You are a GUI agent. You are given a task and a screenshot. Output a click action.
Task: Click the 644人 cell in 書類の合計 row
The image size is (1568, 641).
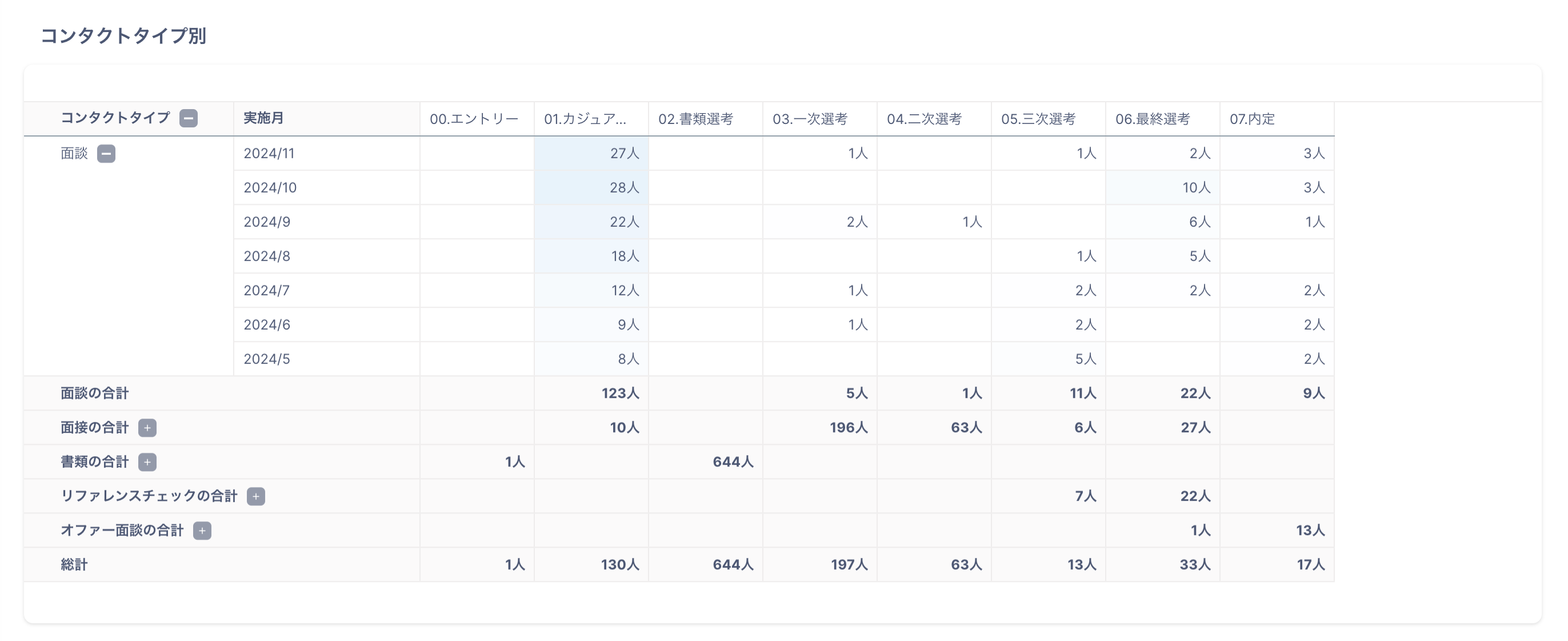pyautogui.click(x=732, y=462)
